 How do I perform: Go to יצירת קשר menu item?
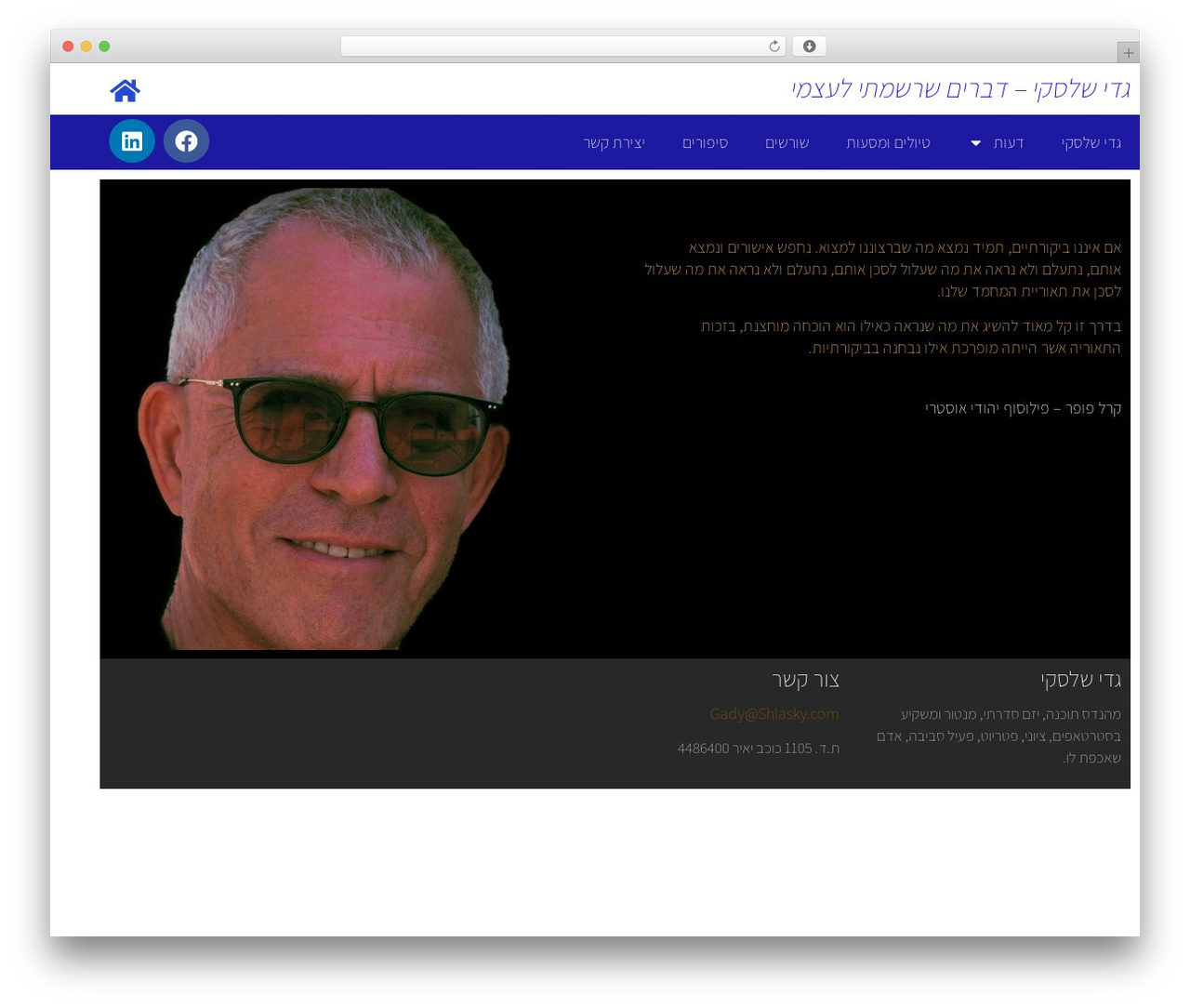coord(614,143)
